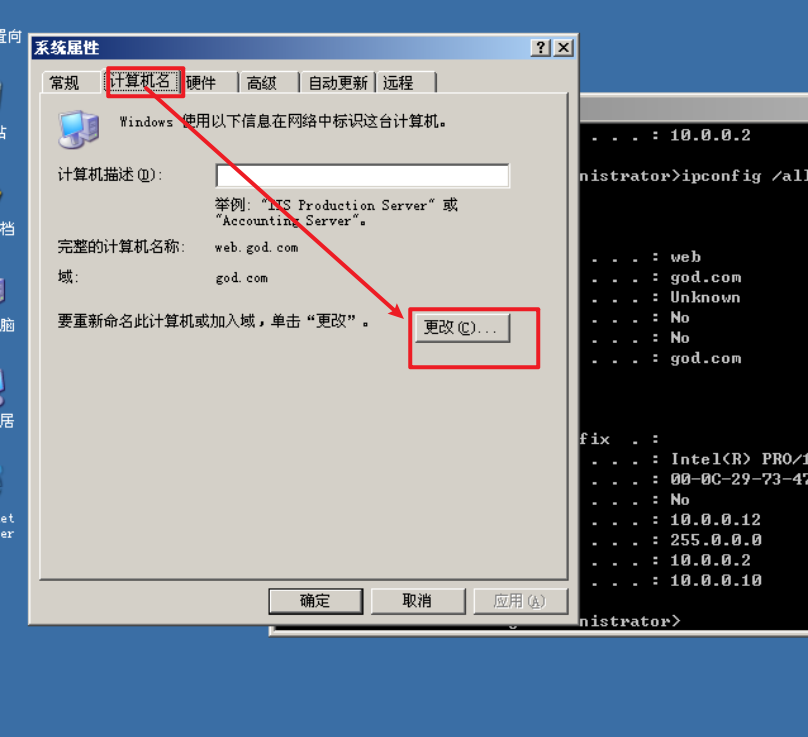The height and width of the screenshot is (737, 808).
Task: Click the question mark help icon
Action: pos(541,48)
